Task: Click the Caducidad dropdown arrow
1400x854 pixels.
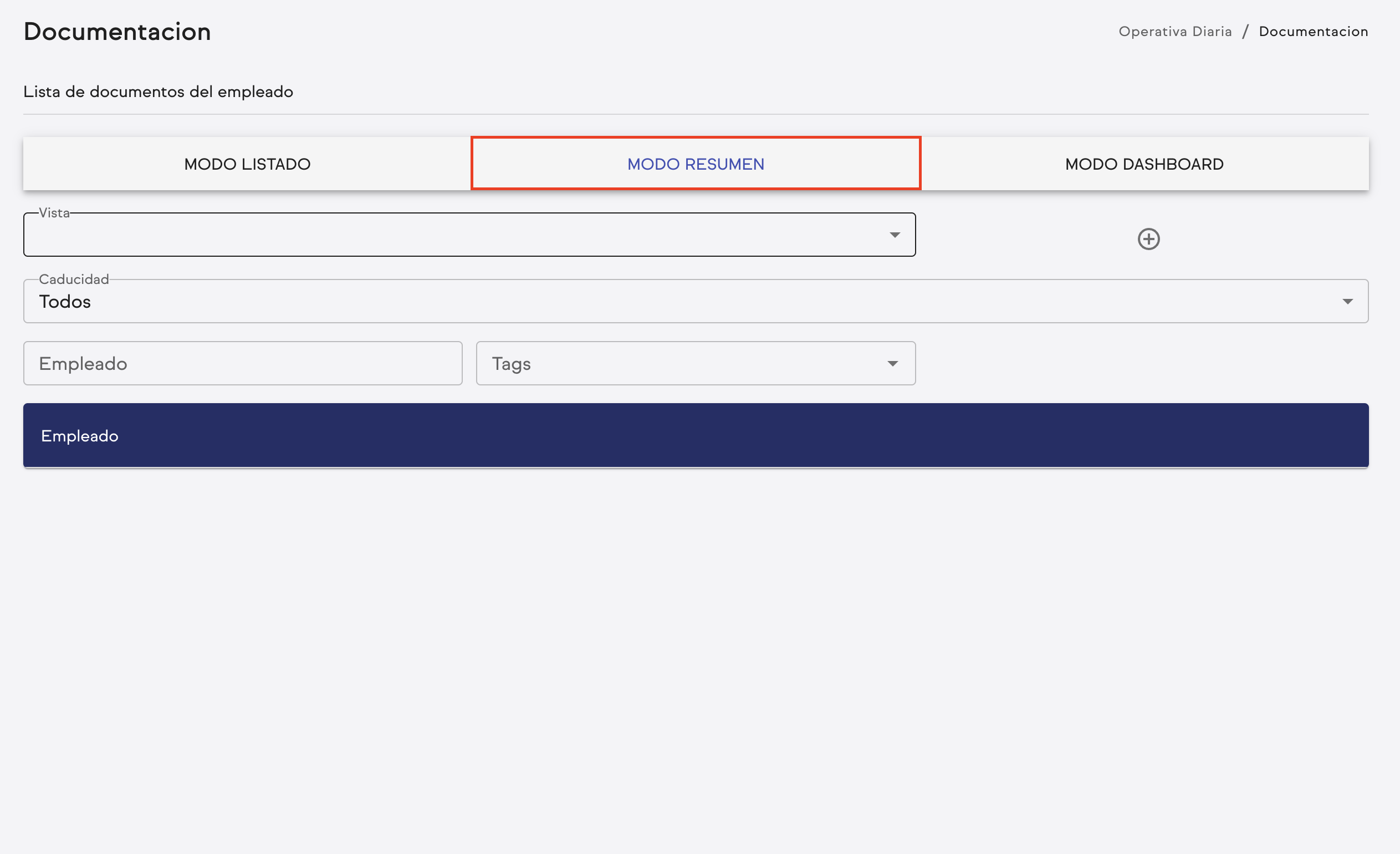Action: [1347, 301]
